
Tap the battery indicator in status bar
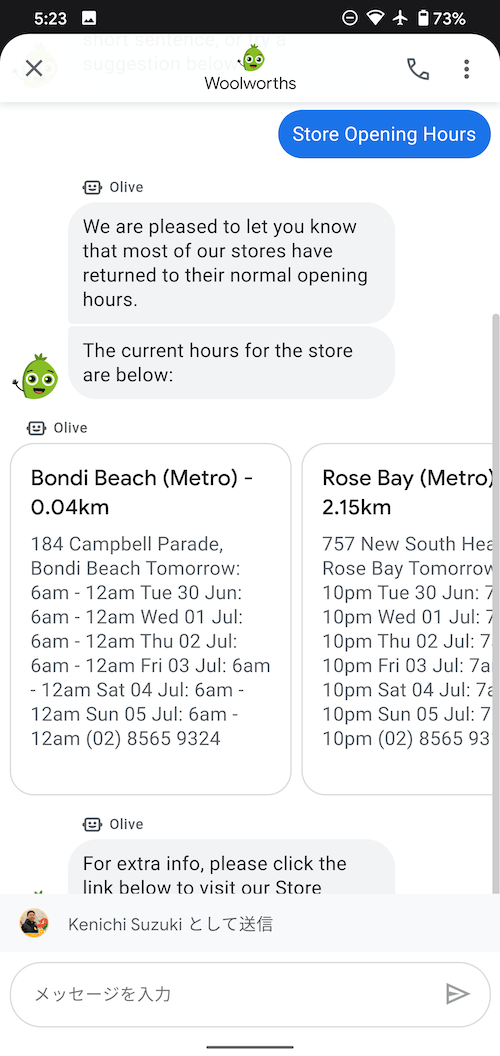point(423,18)
